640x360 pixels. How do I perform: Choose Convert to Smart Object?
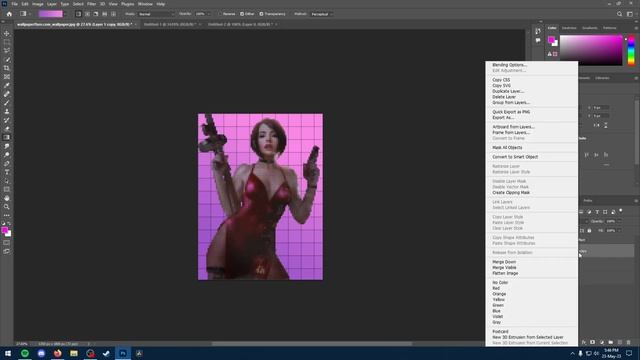[515, 157]
